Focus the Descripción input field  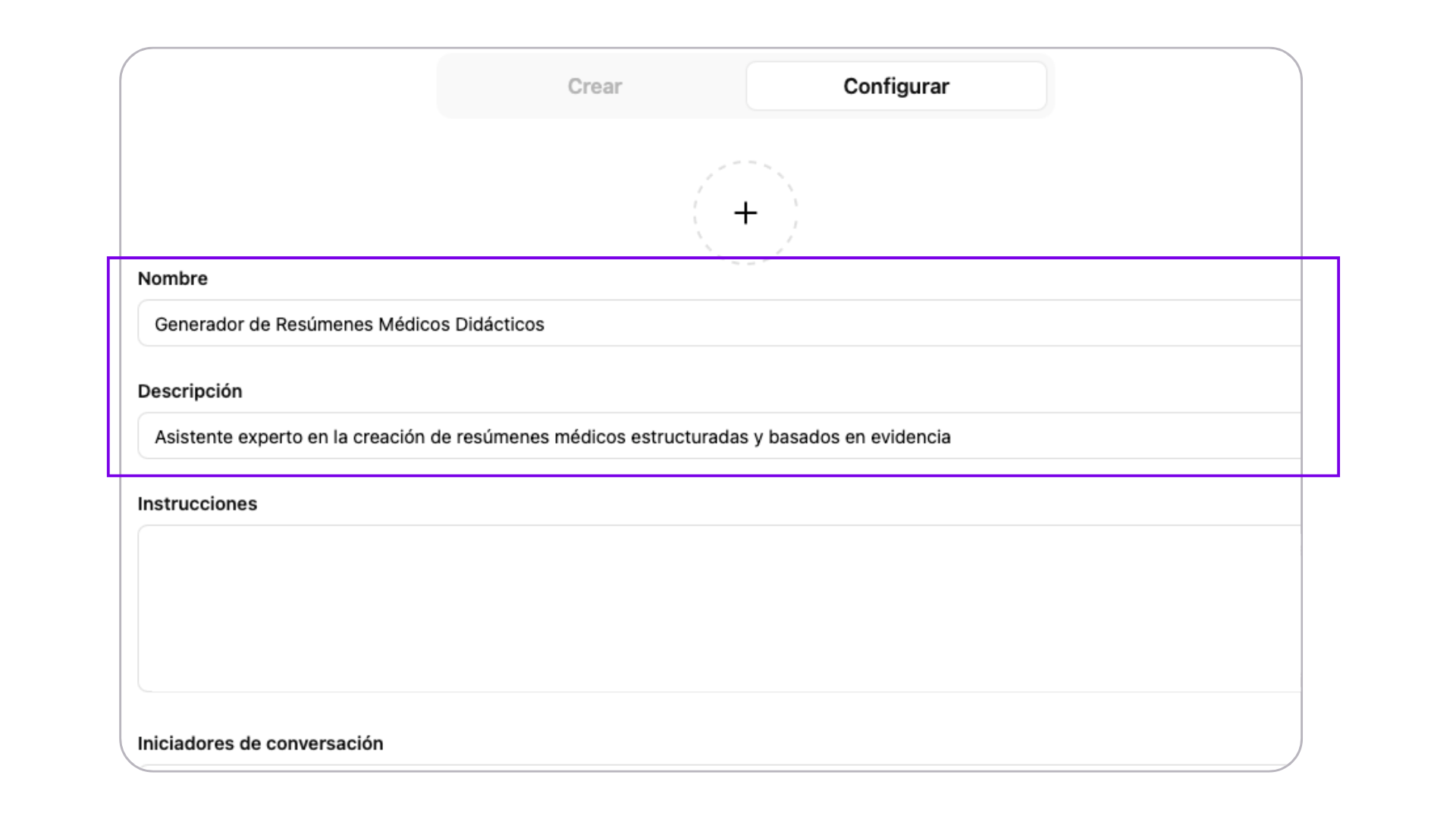pyautogui.click(x=719, y=436)
